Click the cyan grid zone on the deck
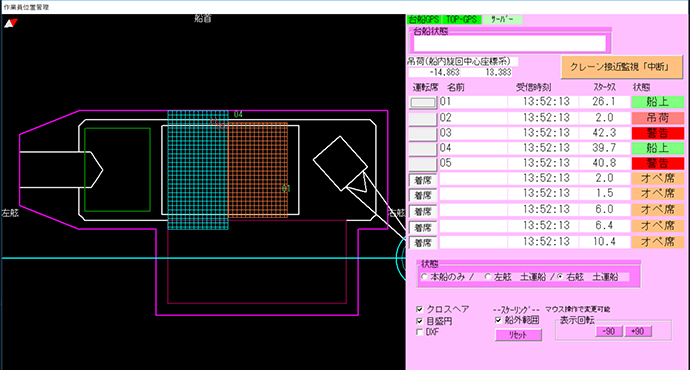This screenshot has width=690, height=370. 198,170
